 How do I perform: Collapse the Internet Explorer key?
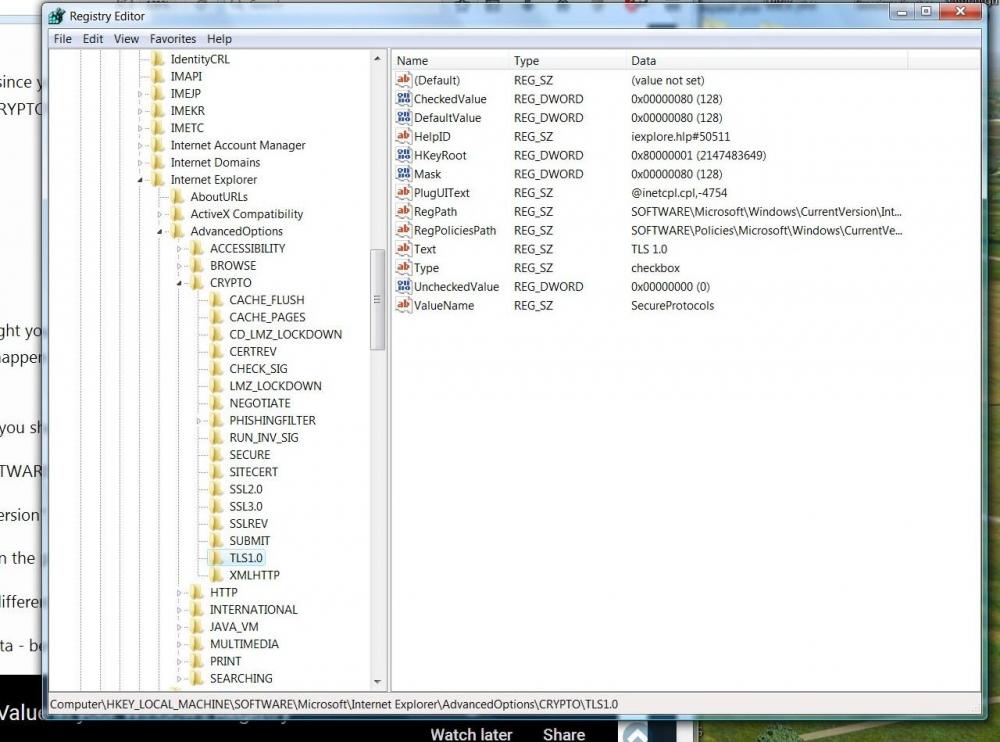coord(141,181)
